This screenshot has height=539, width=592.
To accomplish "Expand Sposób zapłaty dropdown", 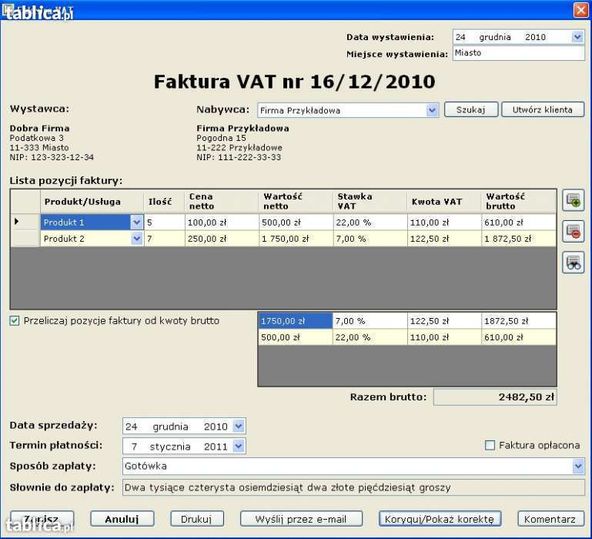I will tap(578, 467).
